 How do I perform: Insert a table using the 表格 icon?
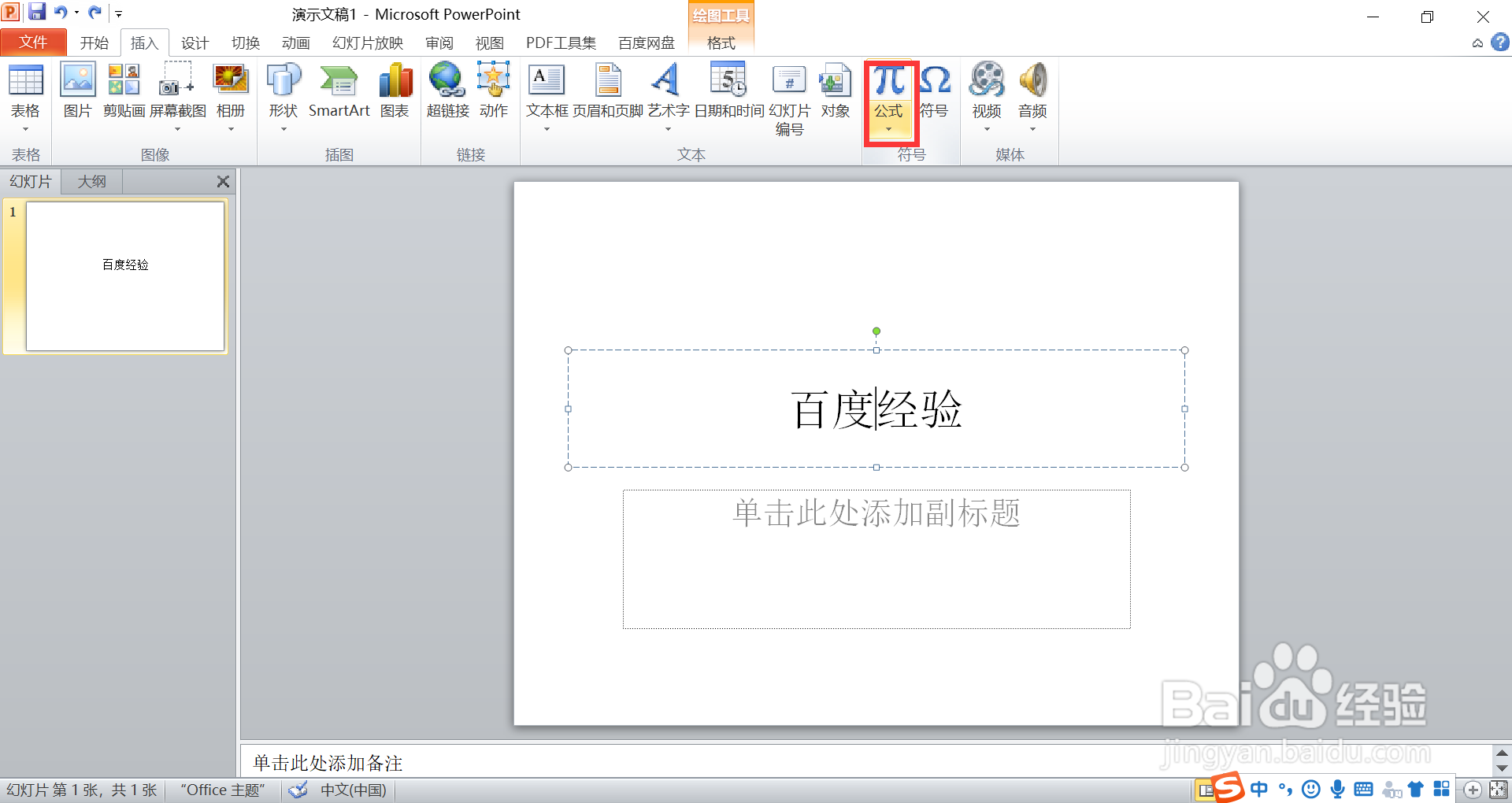pos(25,80)
